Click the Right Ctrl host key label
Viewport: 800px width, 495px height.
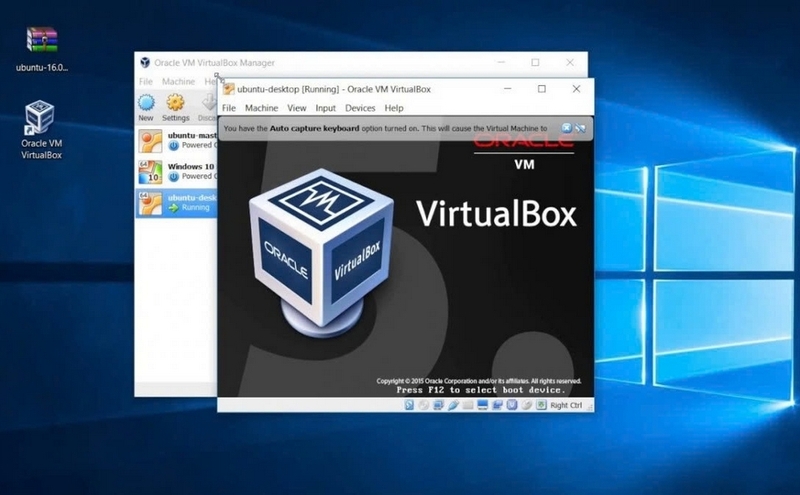566,405
